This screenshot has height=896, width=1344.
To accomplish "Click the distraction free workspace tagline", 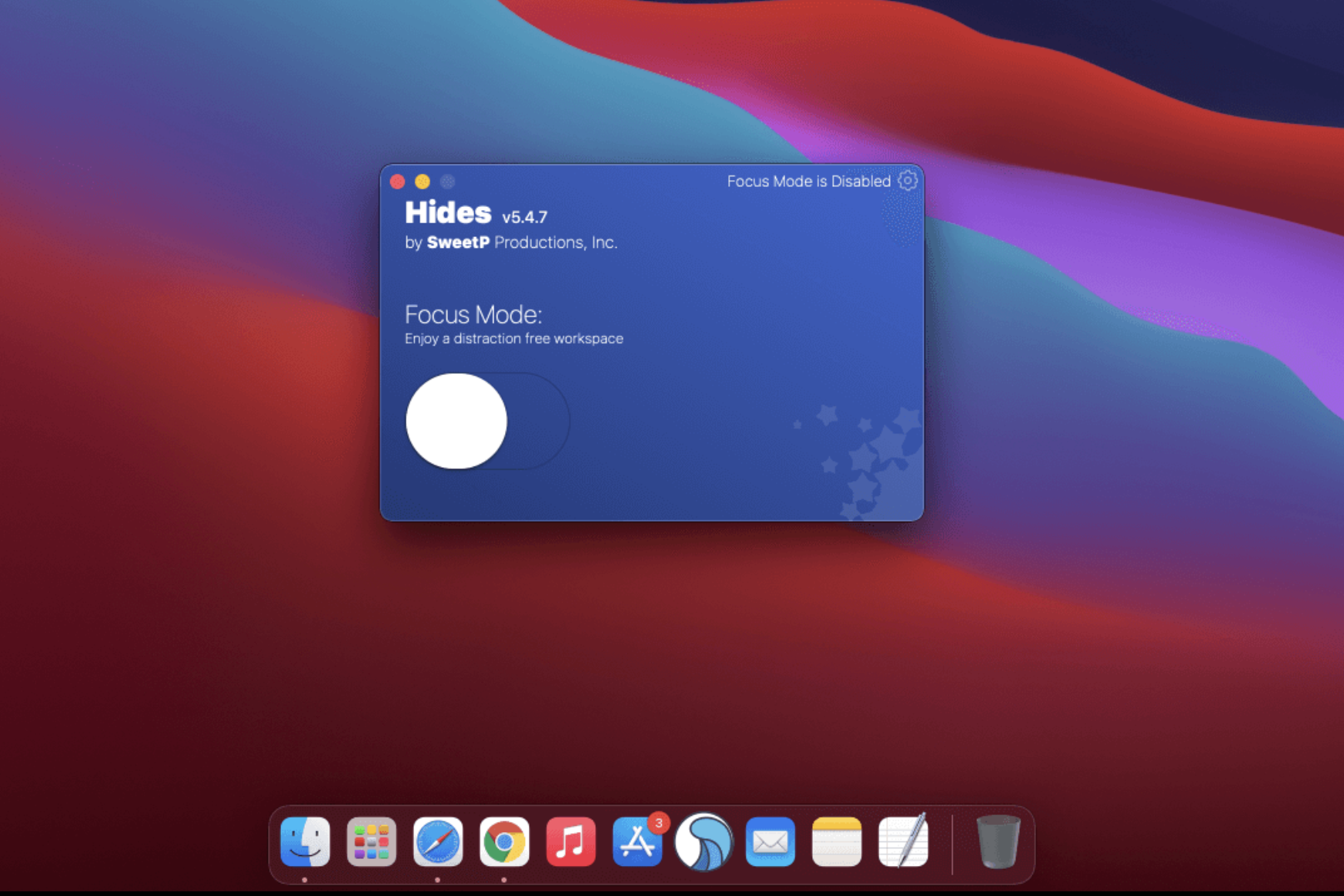I will pos(514,338).
